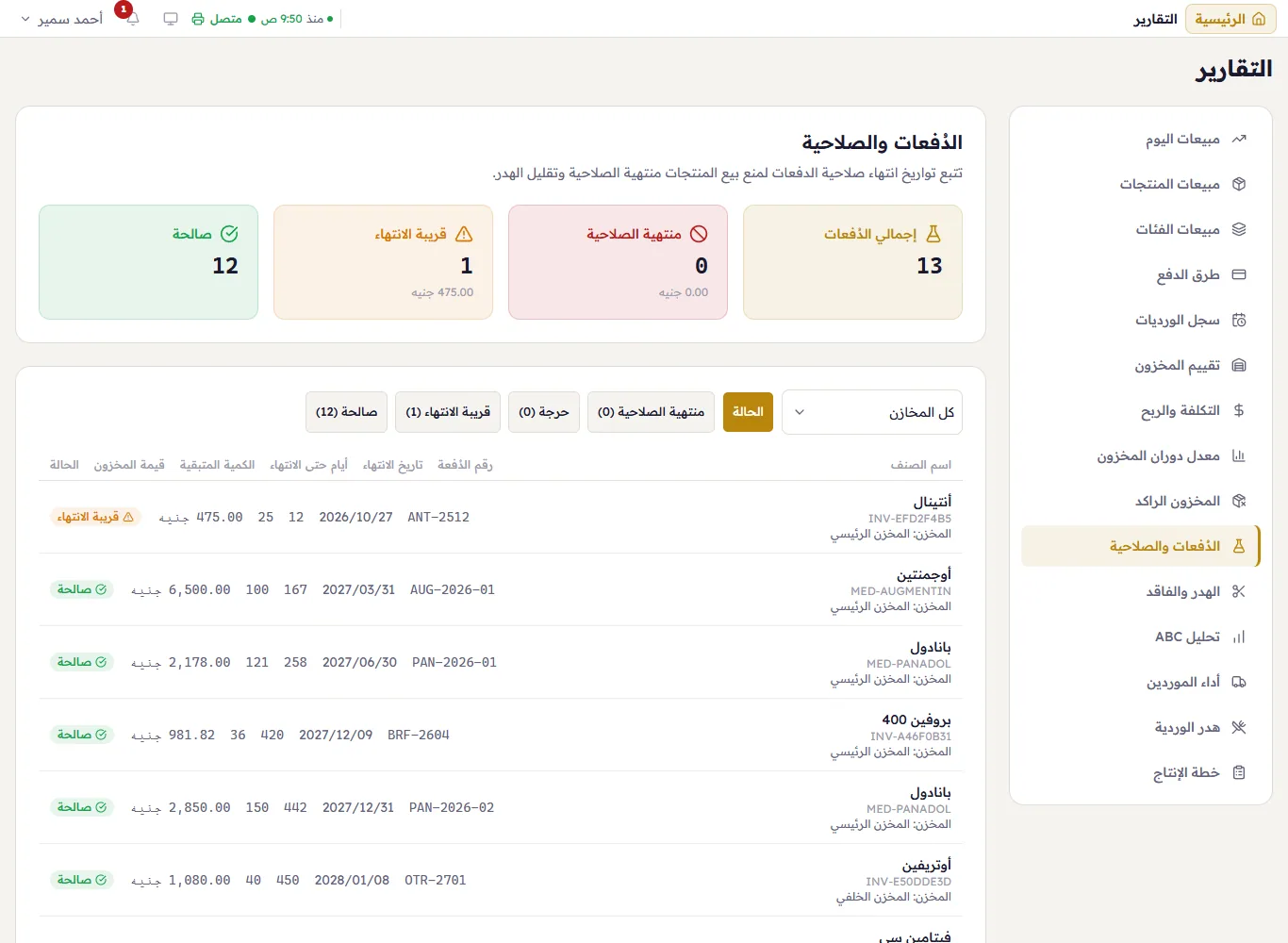Click the trend icon beside مبيعات اليوم

[1239, 139]
